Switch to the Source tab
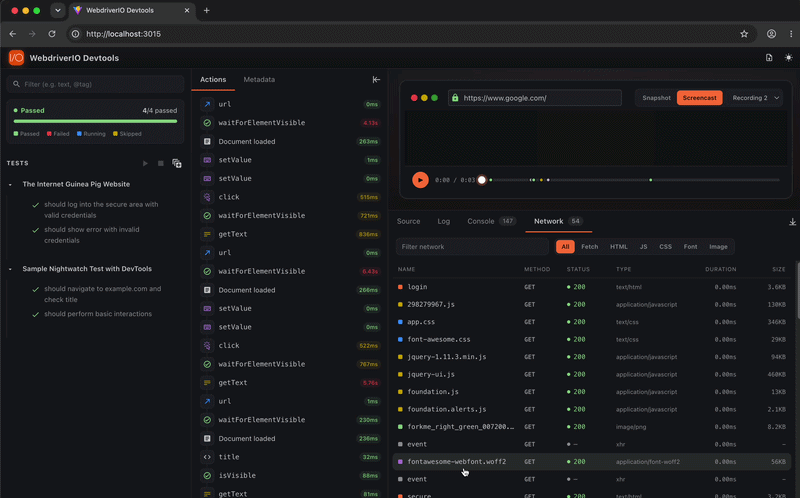800x498 pixels. click(x=409, y=221)
